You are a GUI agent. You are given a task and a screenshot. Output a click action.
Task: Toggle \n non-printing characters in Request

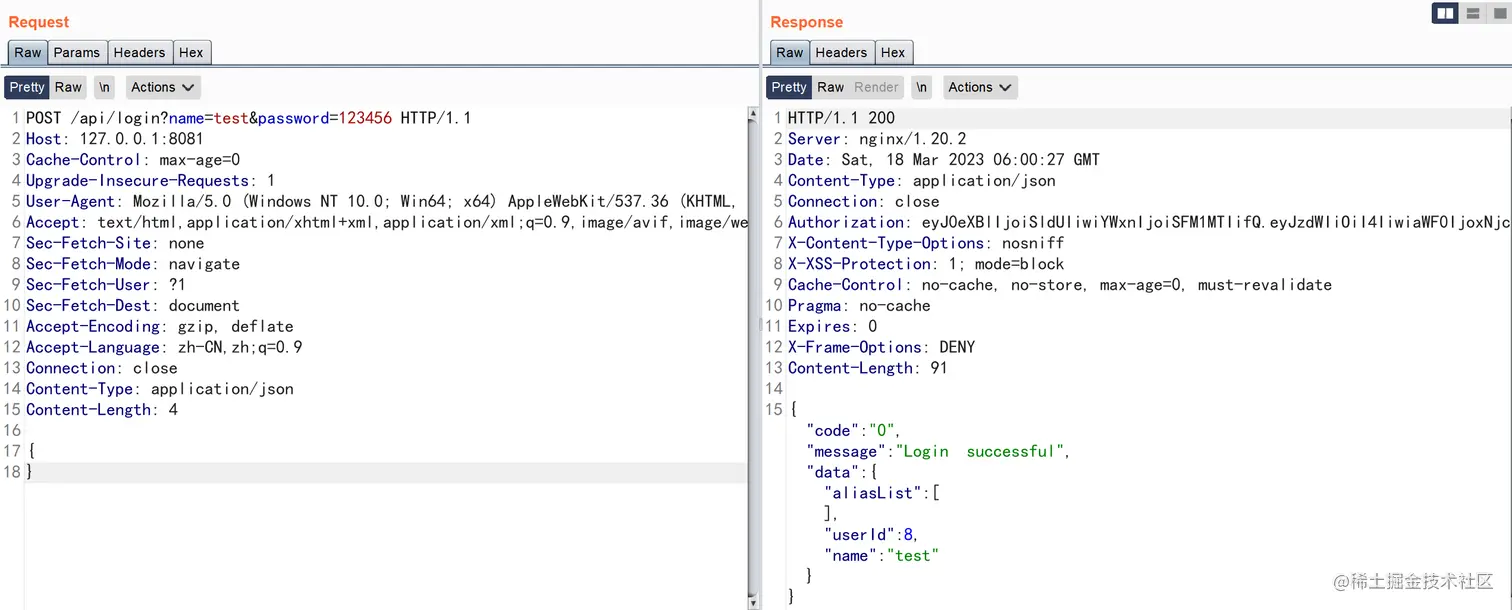tap(105, 87)
